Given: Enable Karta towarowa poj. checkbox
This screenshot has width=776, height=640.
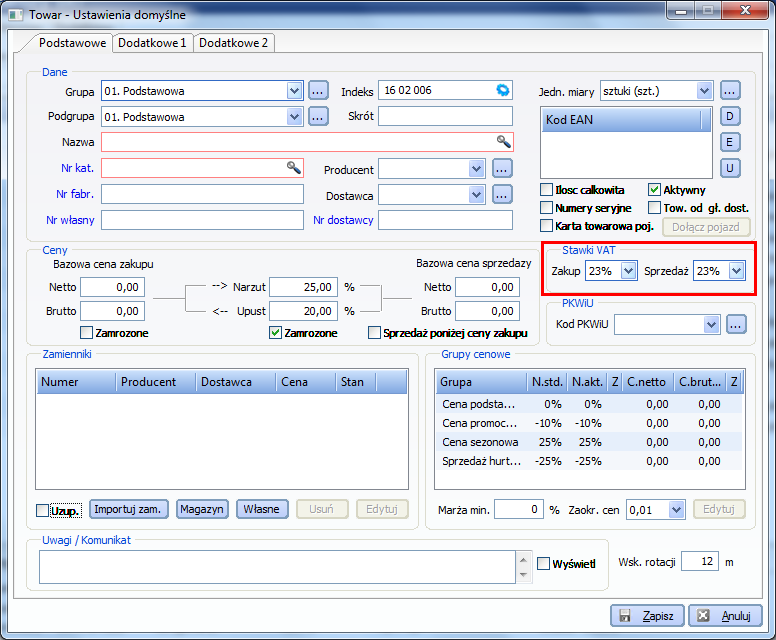Looking at the screenshot, I should coord(546,226).
